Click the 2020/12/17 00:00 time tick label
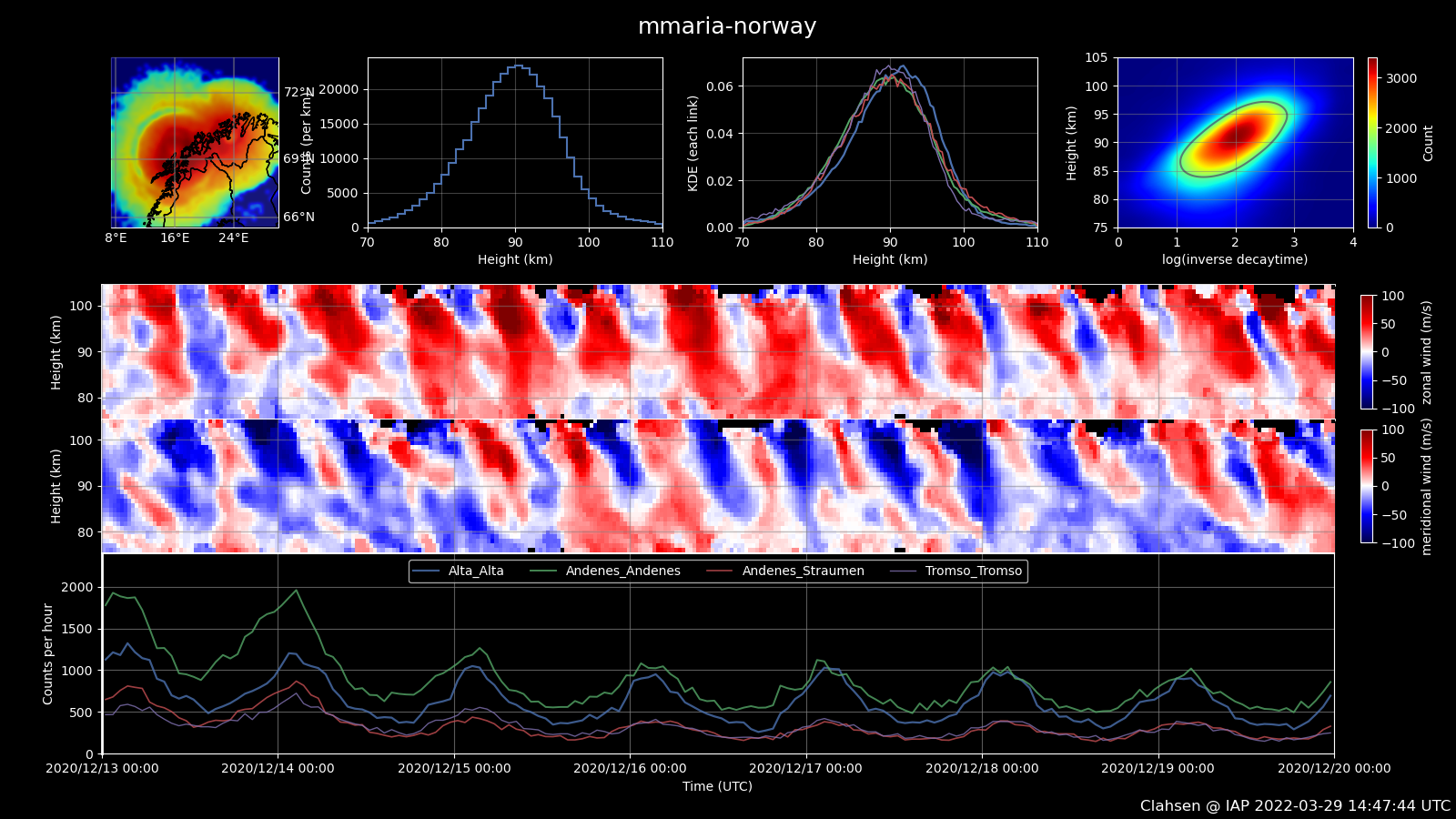1456x819 pixels. tap(805, 768)
